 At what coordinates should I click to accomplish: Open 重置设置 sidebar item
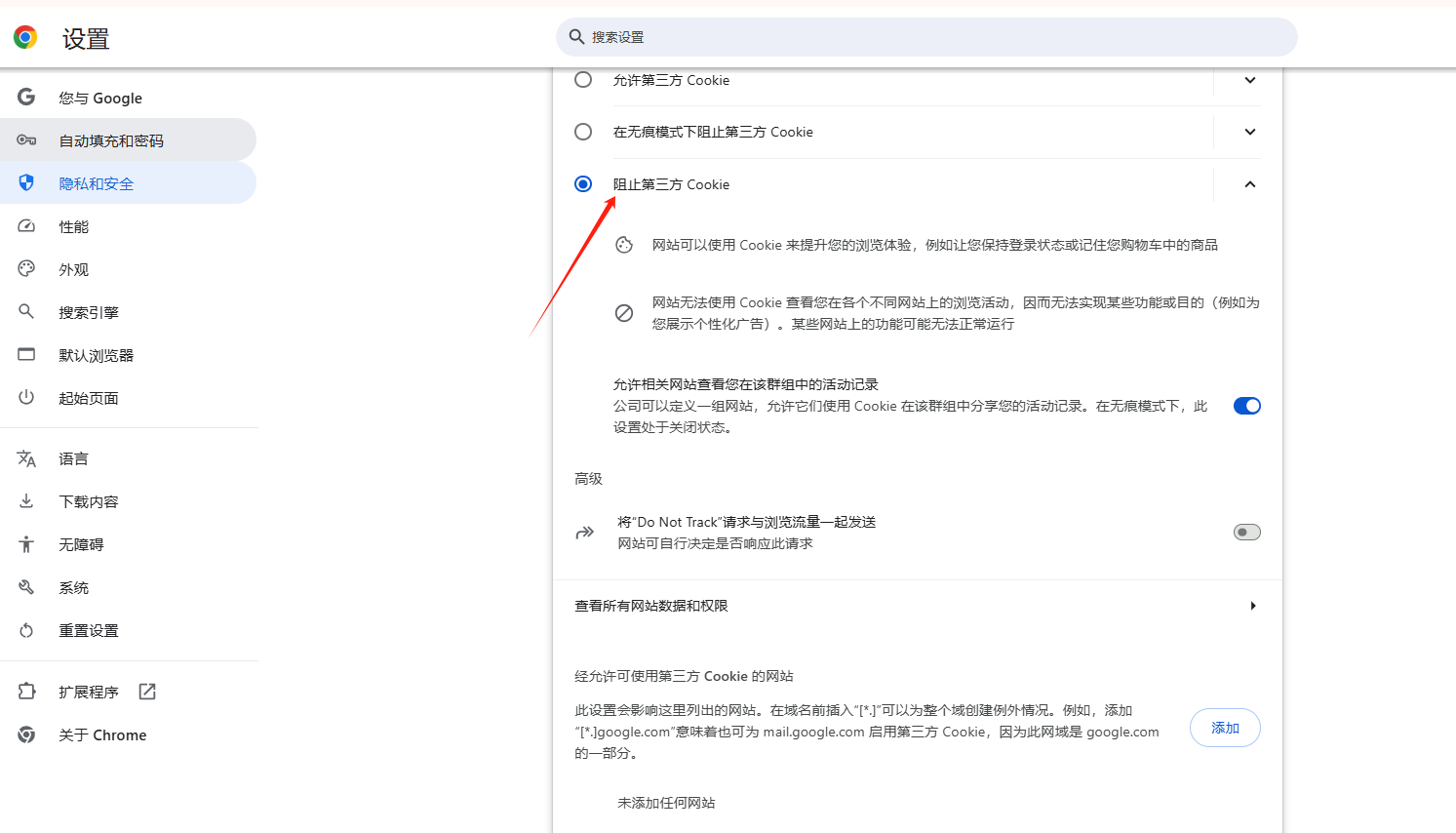coord(128,630)
